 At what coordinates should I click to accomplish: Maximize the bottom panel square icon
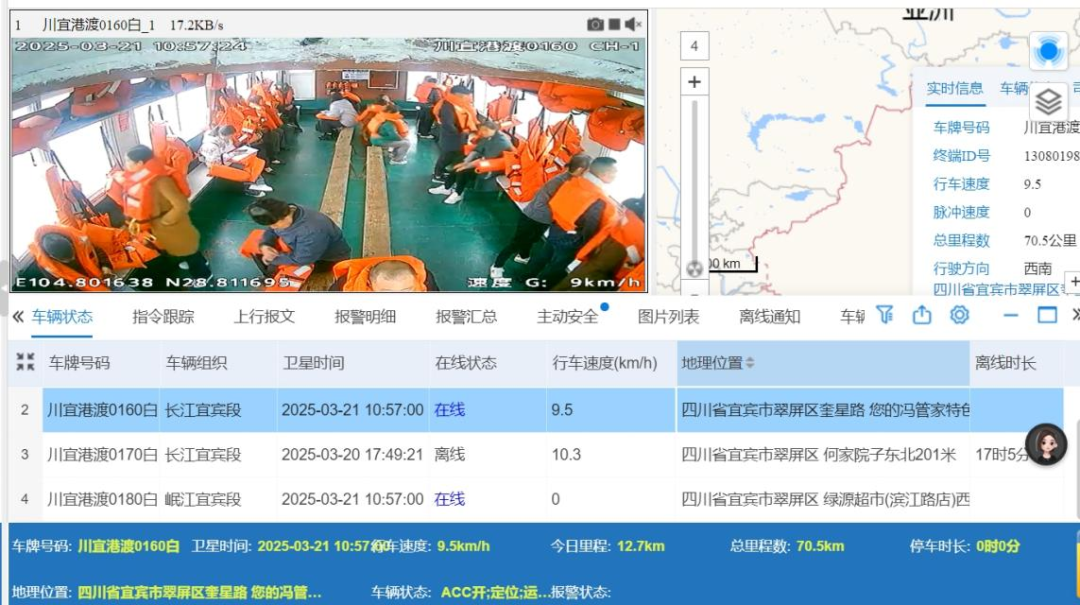pos(1047,315)
